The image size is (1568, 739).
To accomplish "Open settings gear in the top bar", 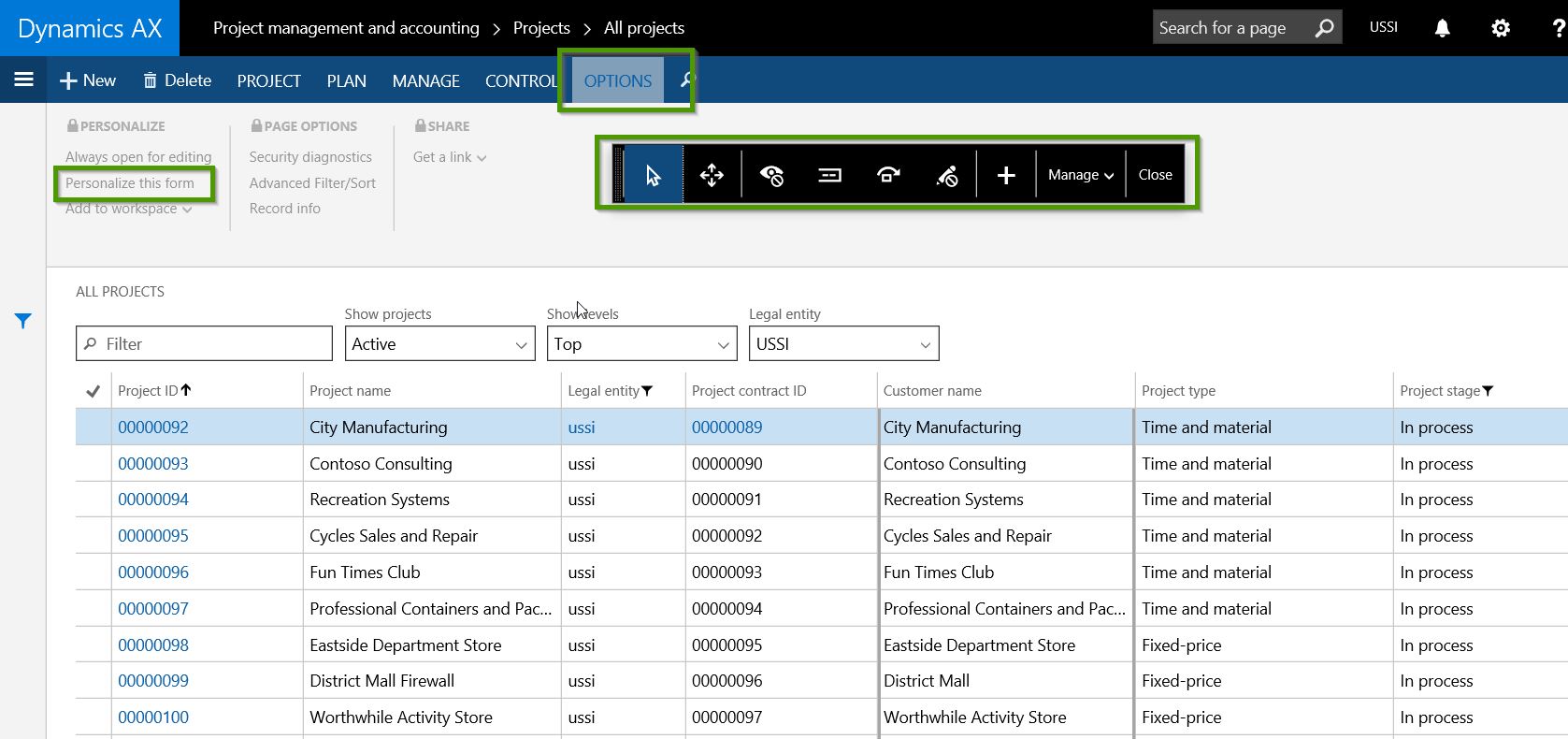I will tap(1500, 28).
